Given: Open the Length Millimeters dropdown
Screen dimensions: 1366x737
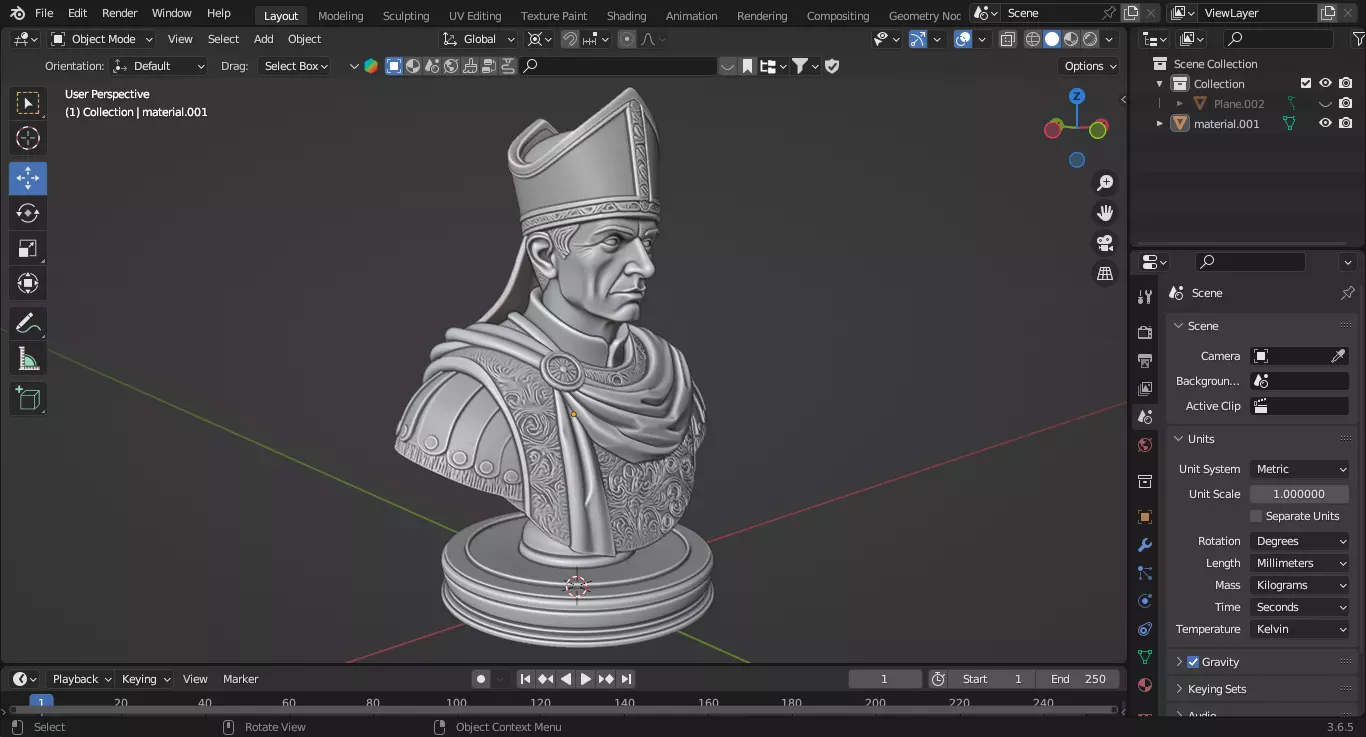Looking at the screenshot, I should pyautogui.click(x=1300, y=563).
